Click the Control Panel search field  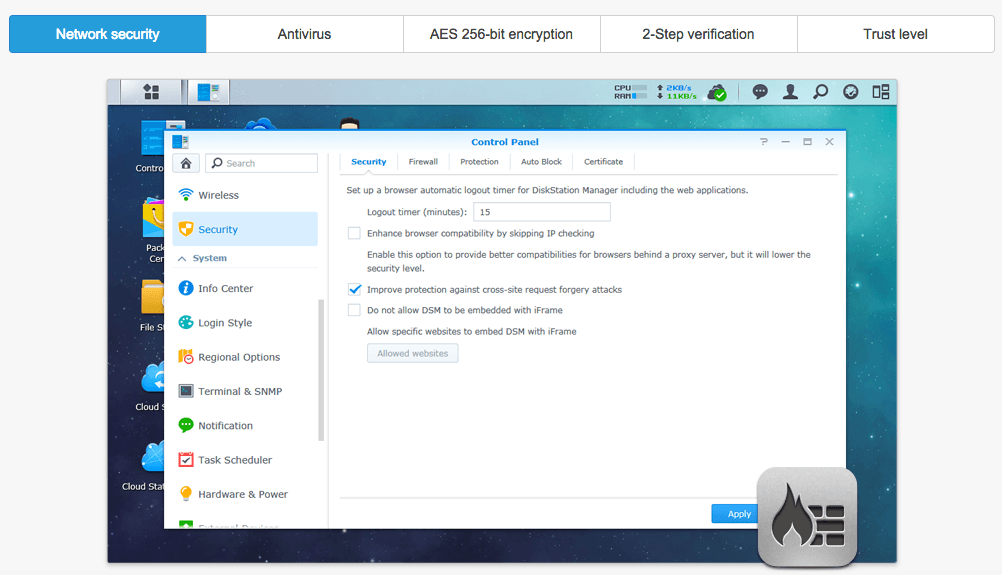point(261,164)
